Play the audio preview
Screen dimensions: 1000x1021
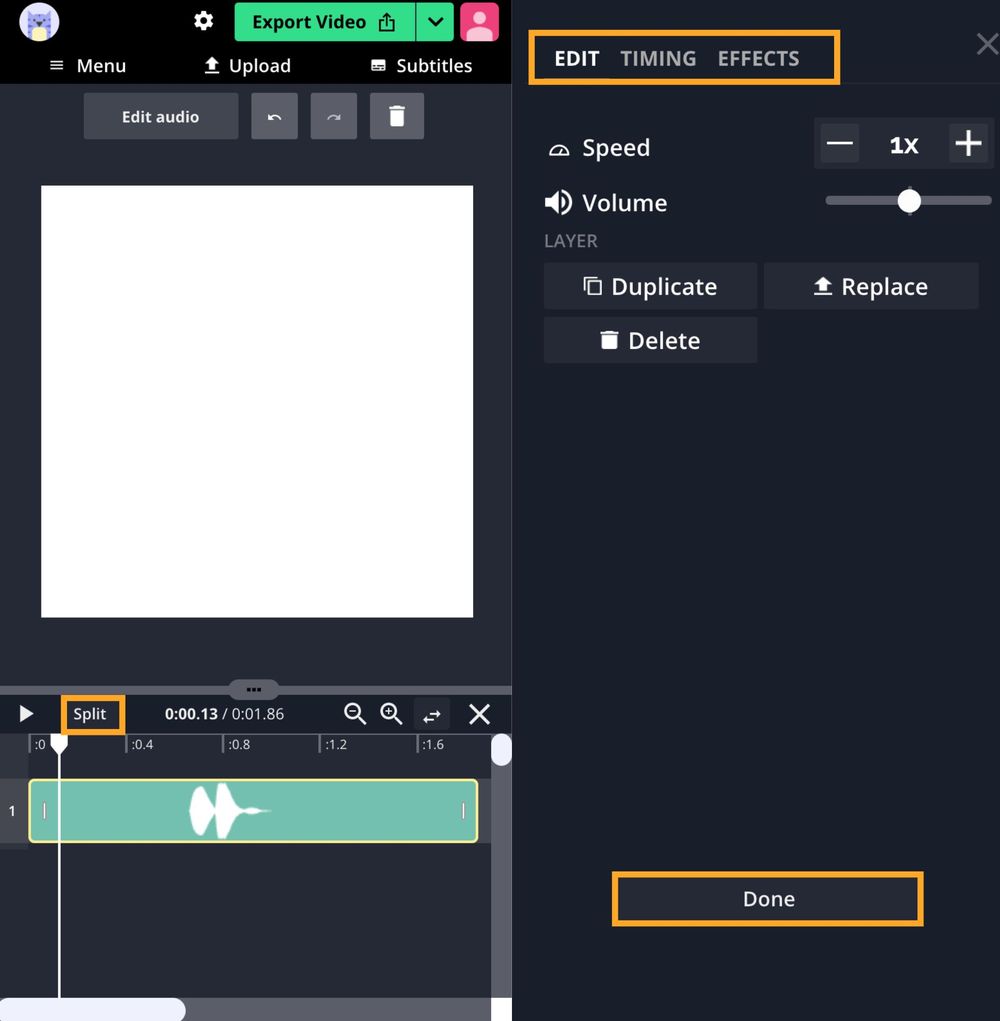(27, 714)
